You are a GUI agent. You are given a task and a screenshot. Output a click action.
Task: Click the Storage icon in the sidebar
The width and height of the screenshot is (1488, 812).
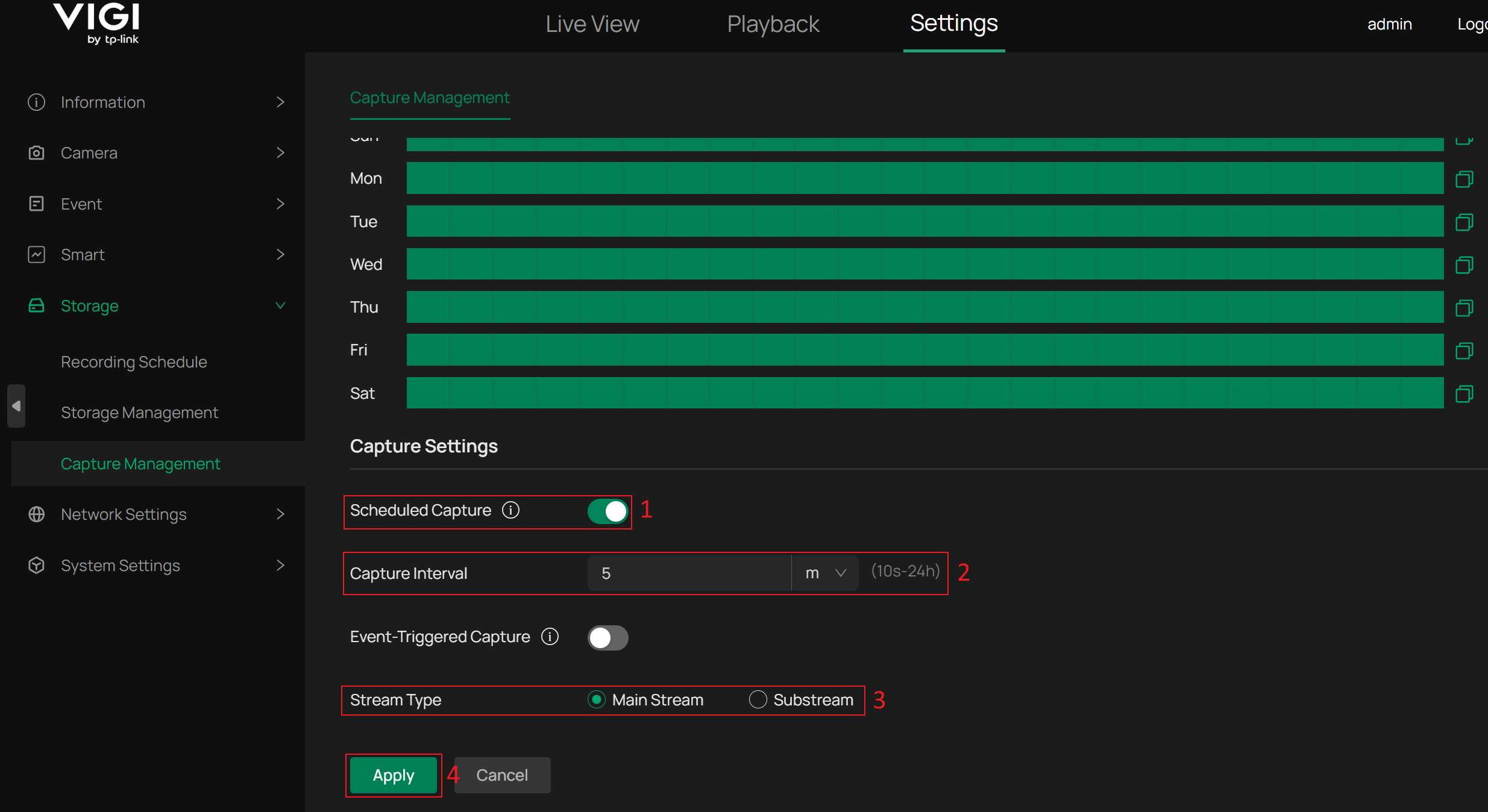[x=36, y=305]
